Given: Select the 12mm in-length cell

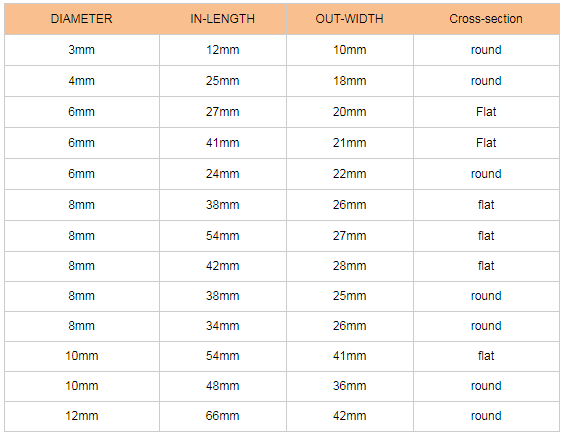Looking at the screenshot, I should [x=223, y=50].
